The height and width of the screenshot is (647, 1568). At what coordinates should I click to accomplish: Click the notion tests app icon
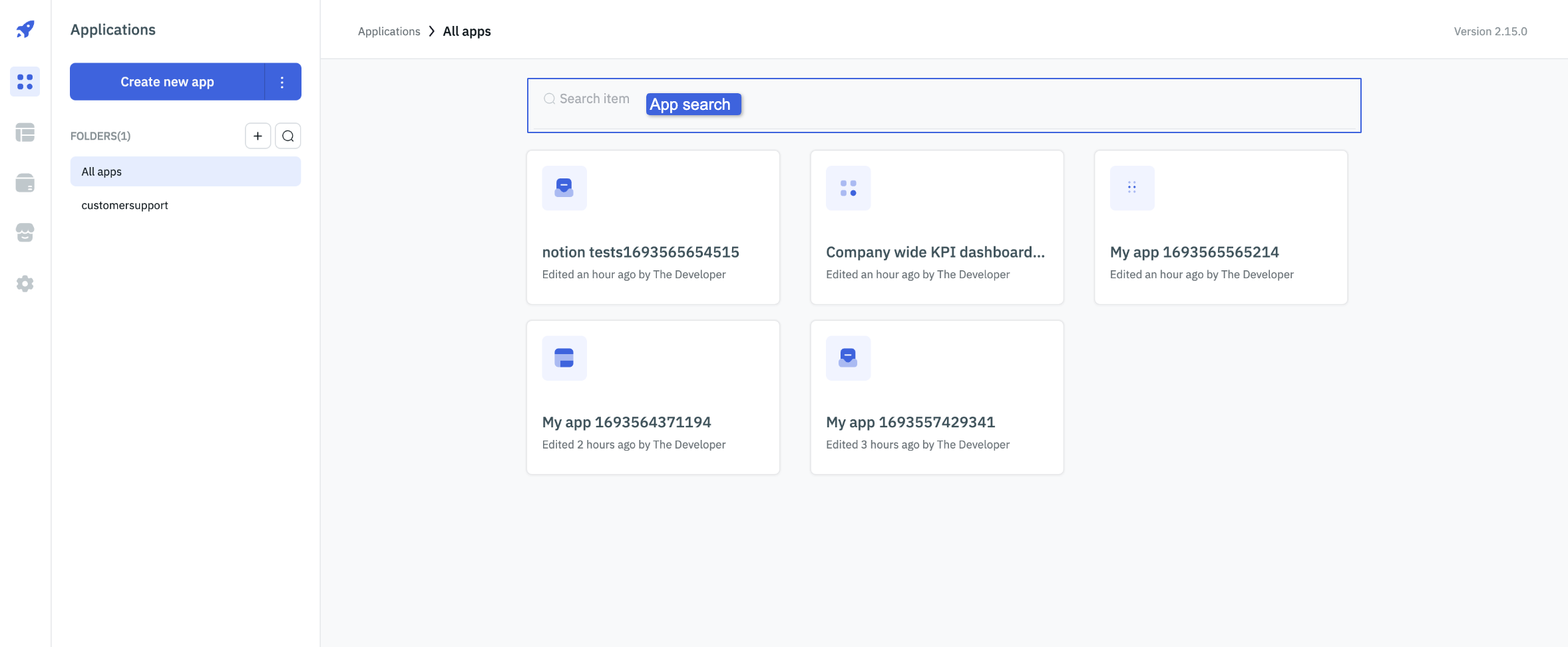click(x=564, y=188)
